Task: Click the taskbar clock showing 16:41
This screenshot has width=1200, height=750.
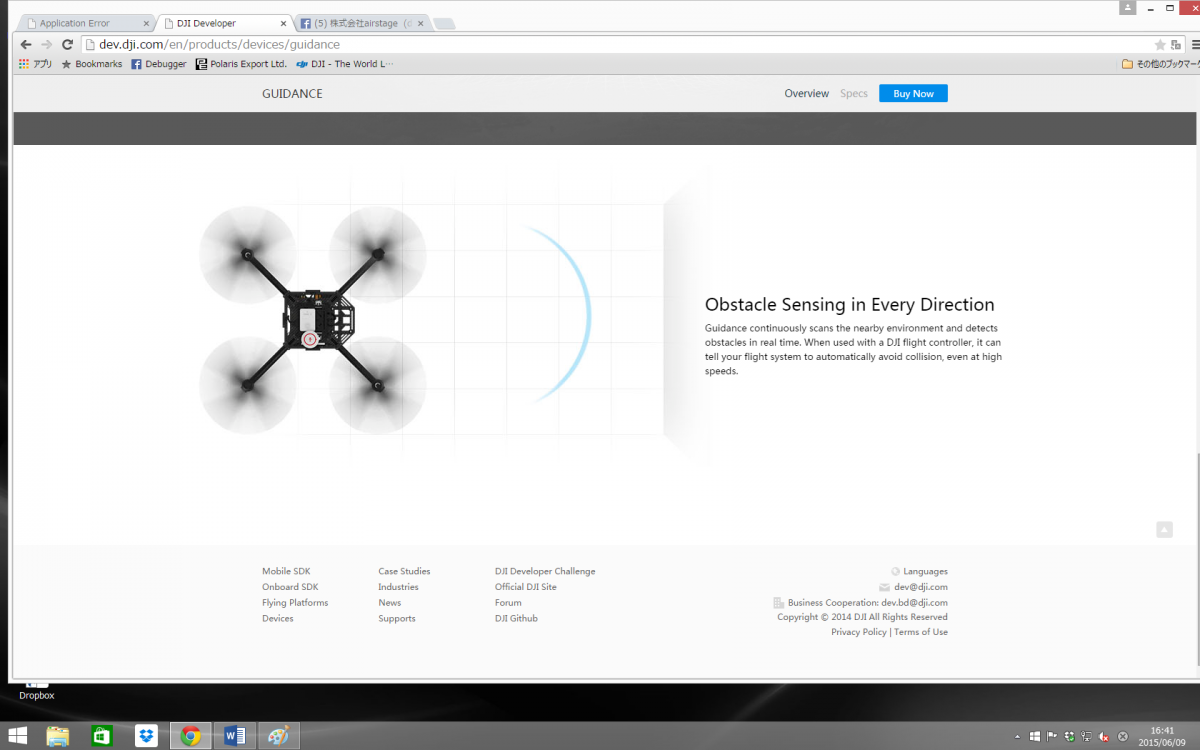Action: pyautogui.click(x=1162, y=736)
